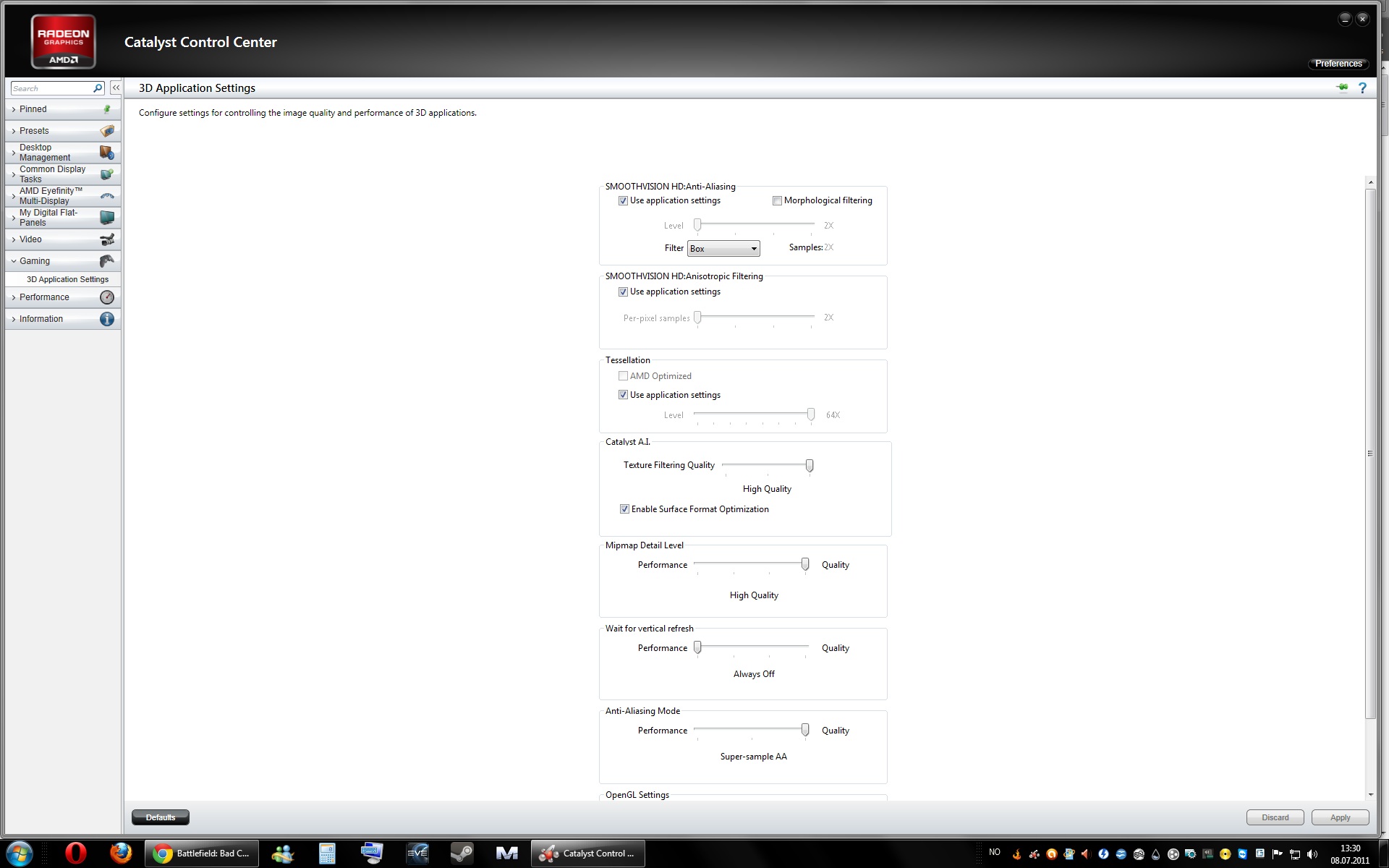Open Opera from the taskbar
The height and width of the screenshot is (868, 1389).
pos(75,854)
